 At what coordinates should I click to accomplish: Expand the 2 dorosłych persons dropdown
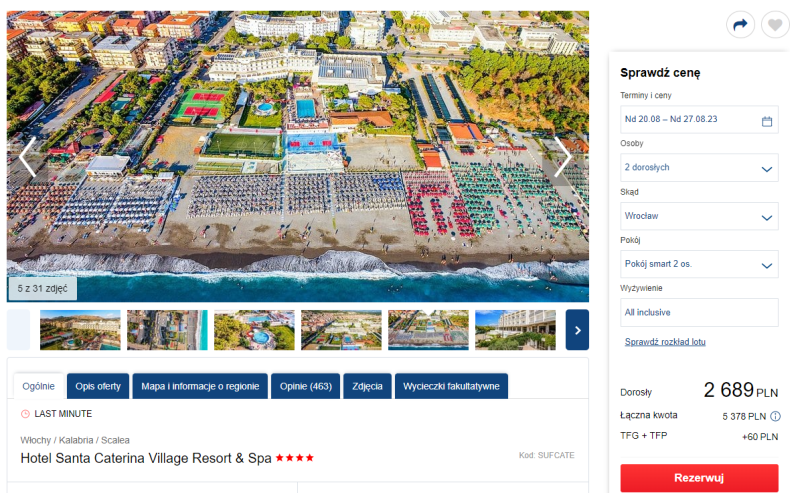699,168
